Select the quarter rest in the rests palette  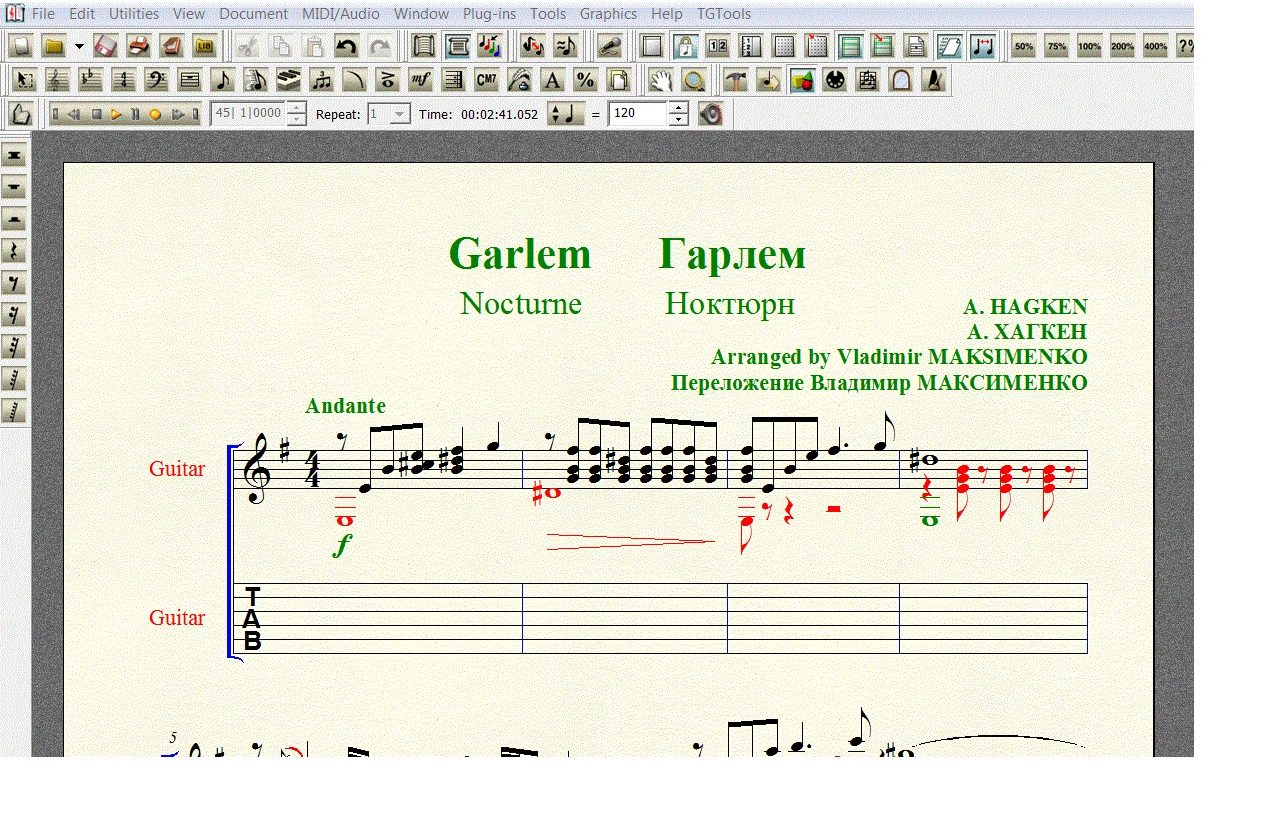(x=14, y=250)
